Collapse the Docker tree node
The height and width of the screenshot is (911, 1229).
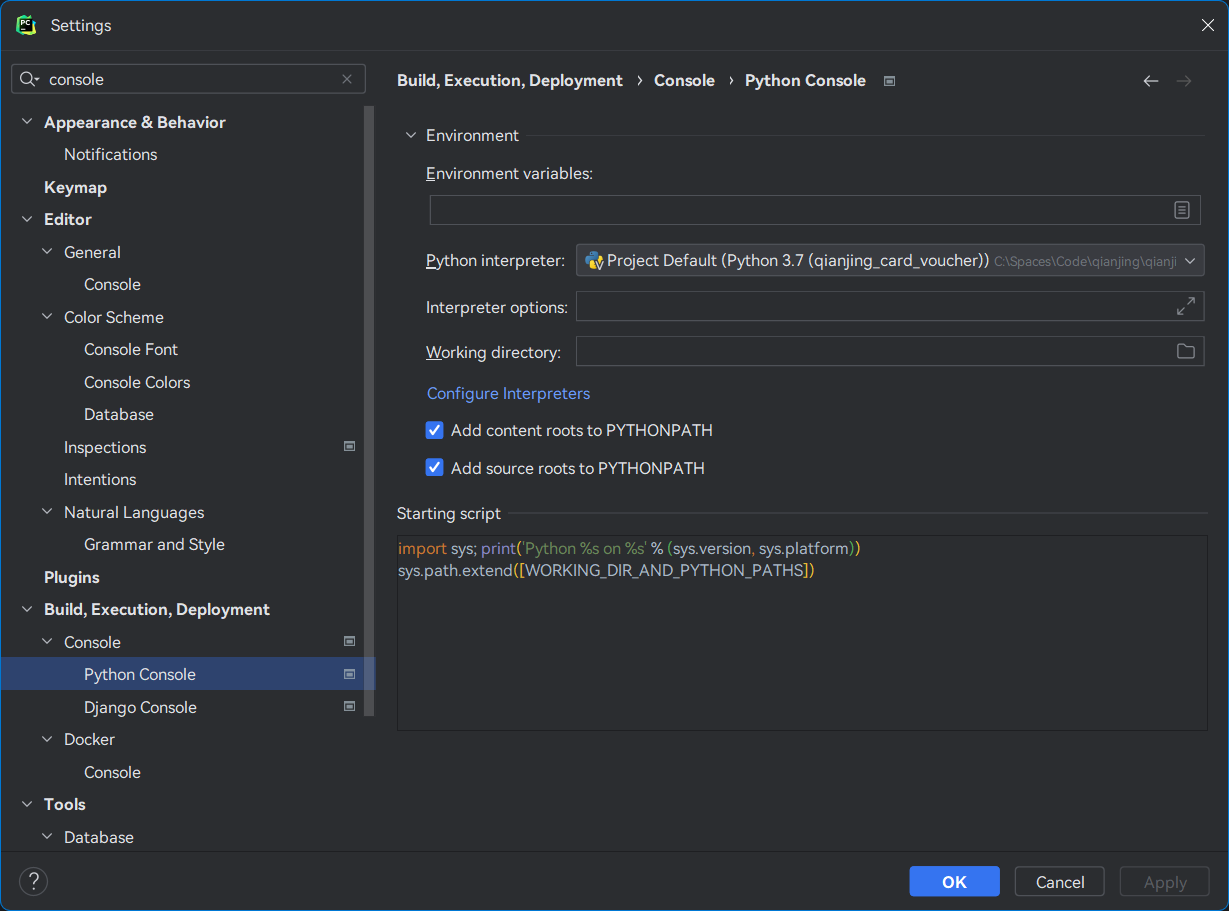[47, 739]
